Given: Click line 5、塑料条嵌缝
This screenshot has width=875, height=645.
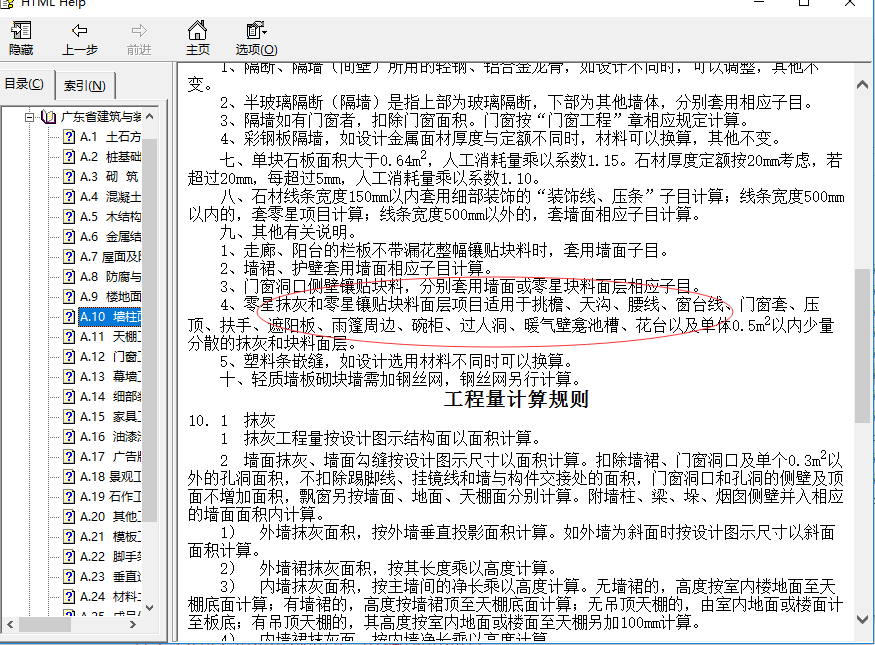Looking at the screenshot, I should click(x=396, y=362).
